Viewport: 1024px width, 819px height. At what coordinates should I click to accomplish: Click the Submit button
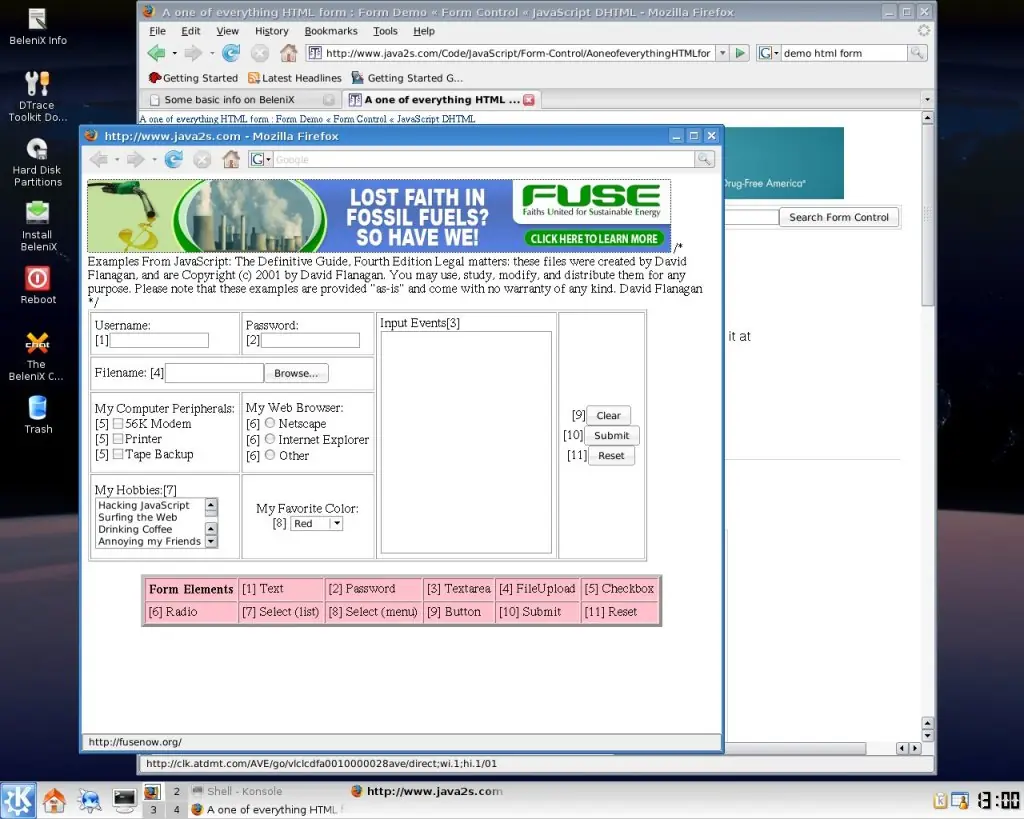click(611, 436)
